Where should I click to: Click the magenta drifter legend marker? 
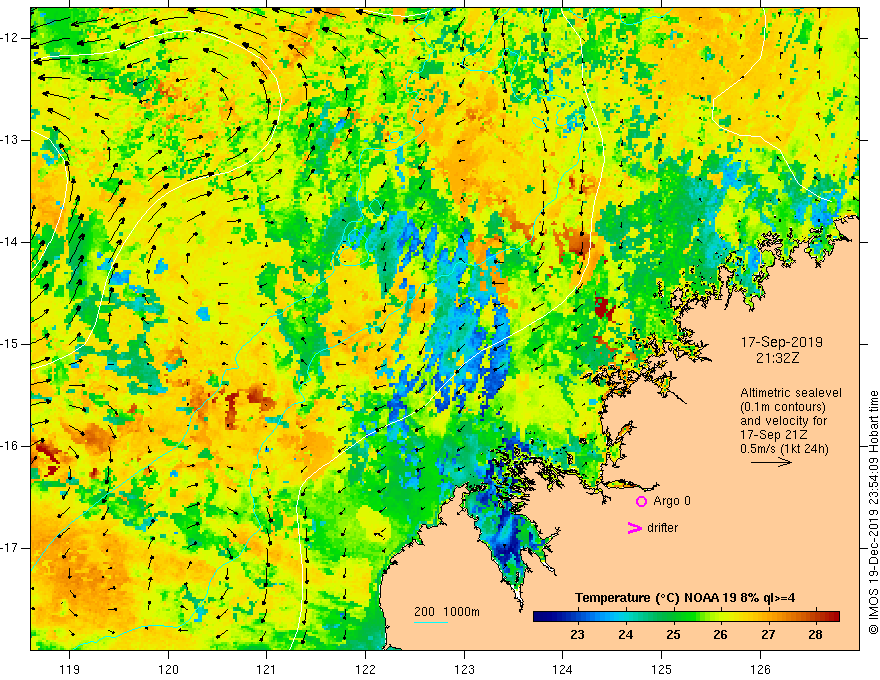click(x=634, y=528)
